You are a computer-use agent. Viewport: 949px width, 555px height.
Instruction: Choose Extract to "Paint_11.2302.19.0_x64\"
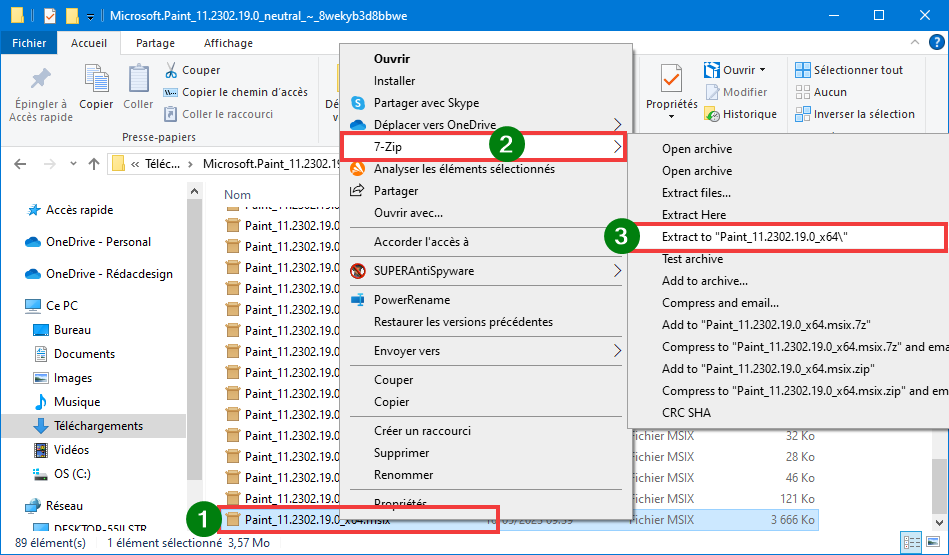coord(789,237)
